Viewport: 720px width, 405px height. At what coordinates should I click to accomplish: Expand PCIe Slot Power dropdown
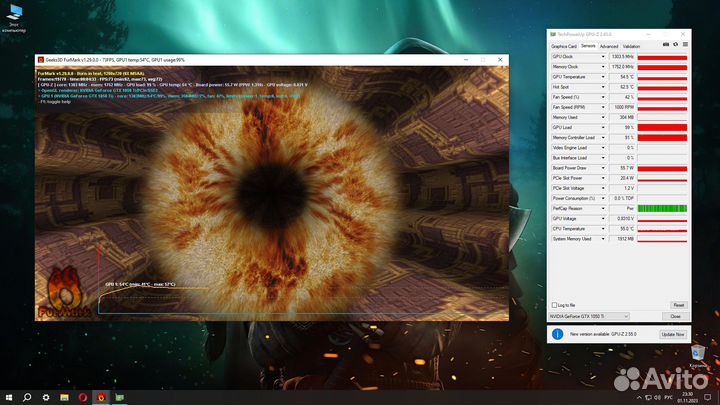(x=603, y=178)
